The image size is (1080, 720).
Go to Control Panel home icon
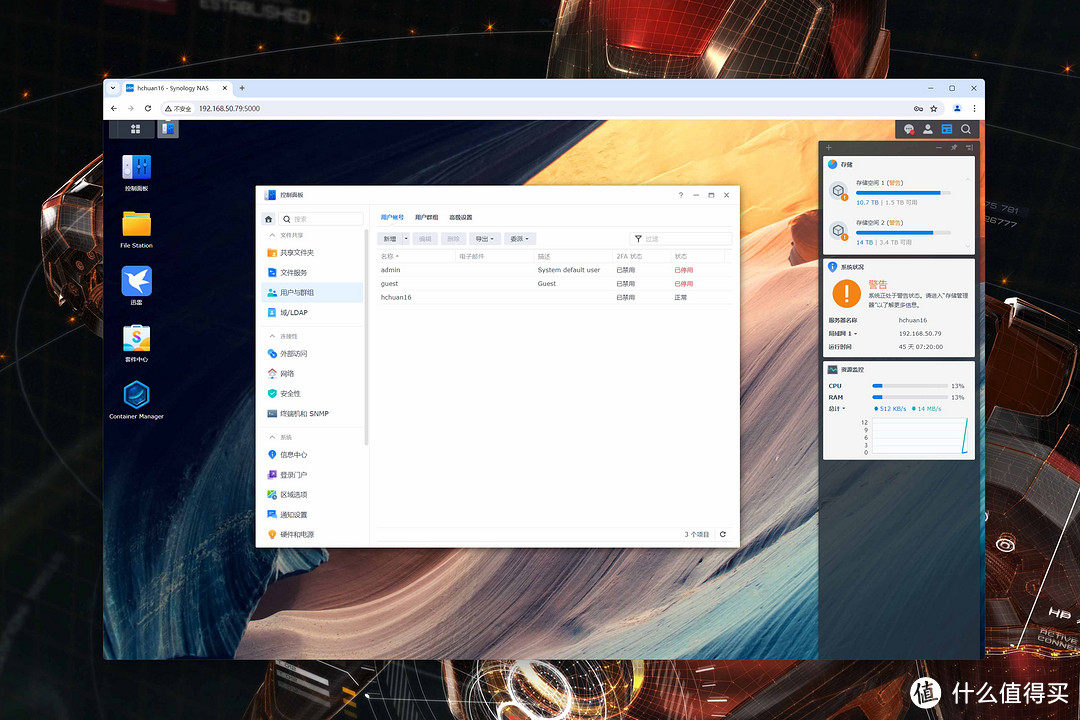pyautogui.click(x=268, y=219)
